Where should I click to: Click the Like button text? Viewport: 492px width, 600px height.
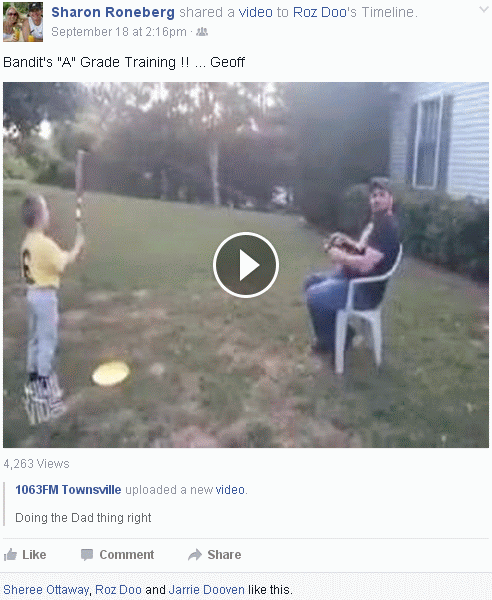(x=34, y=554)
